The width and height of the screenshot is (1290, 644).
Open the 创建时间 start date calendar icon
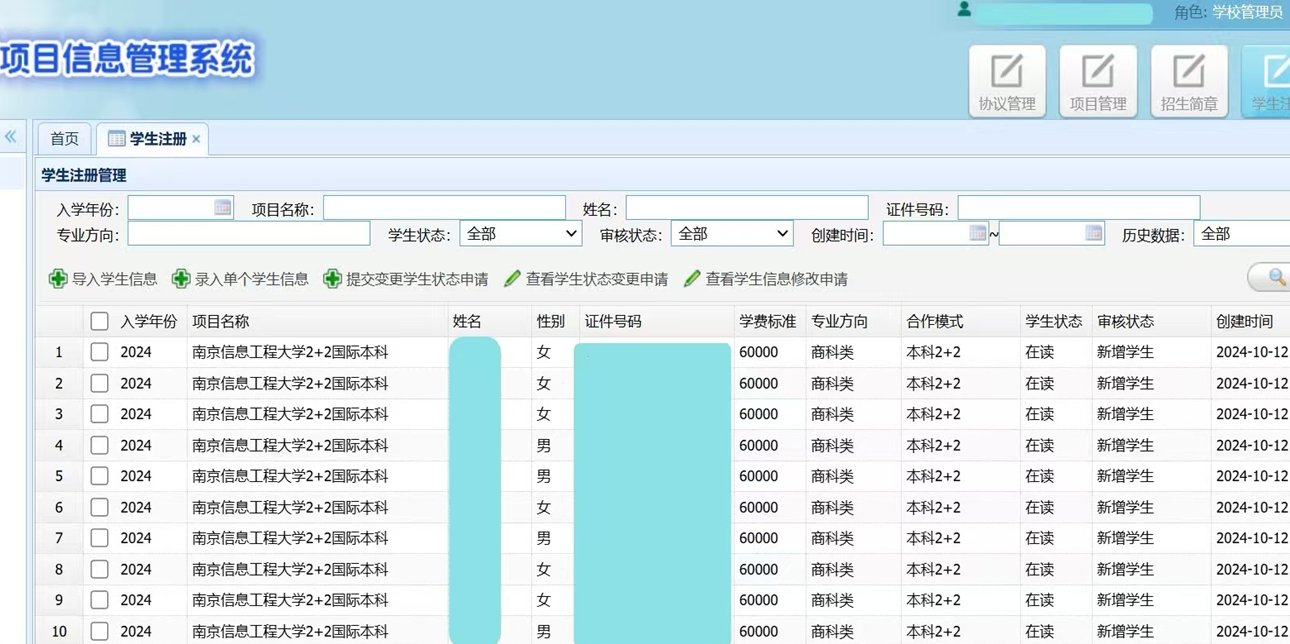coord(977,234)
